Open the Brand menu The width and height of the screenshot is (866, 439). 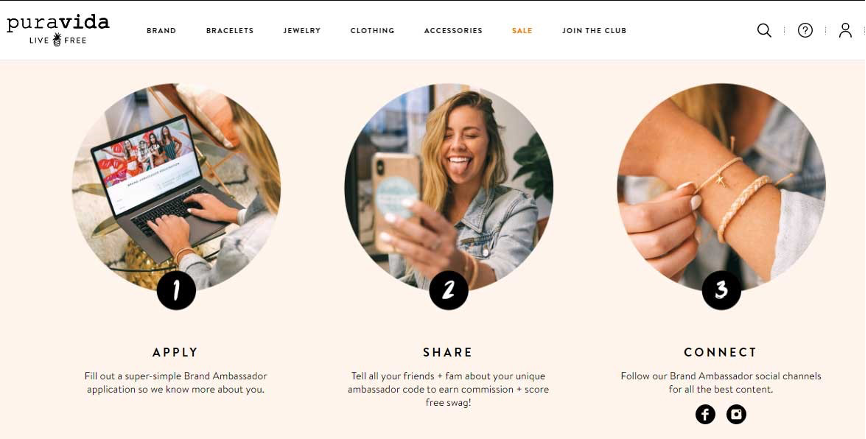coord(161,30)
